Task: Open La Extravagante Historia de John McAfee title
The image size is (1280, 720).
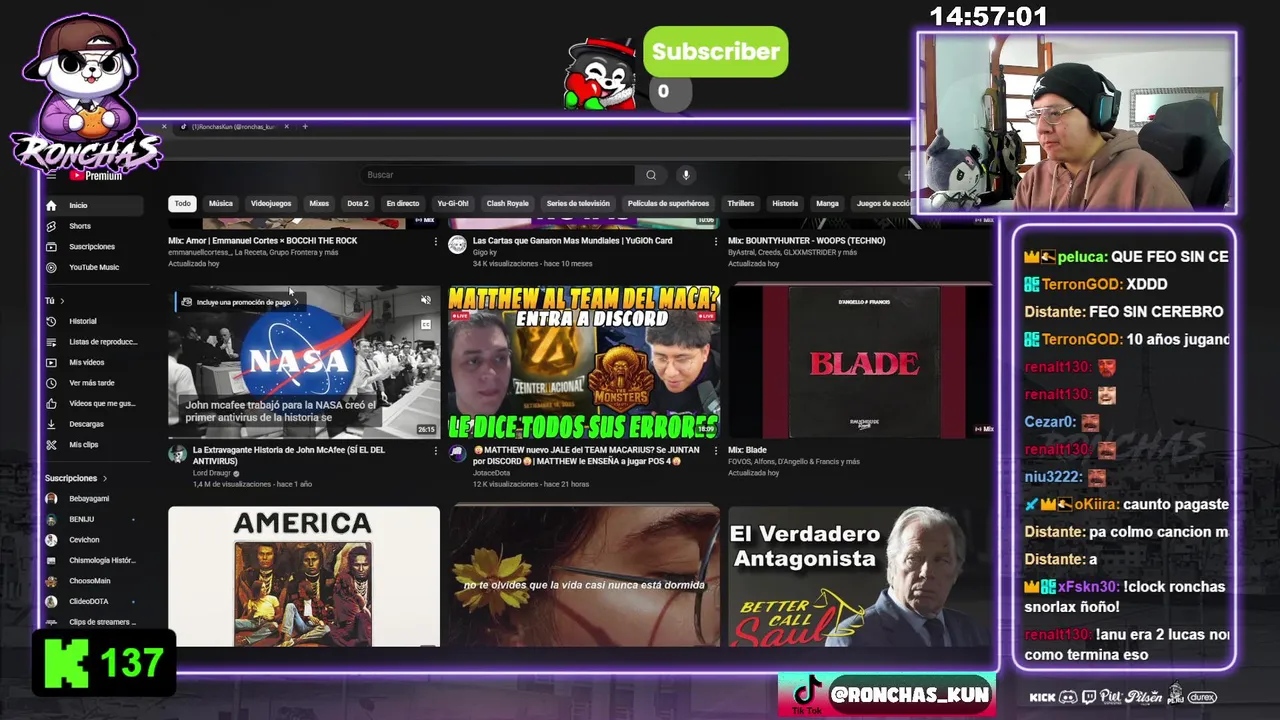Action: click(289, 455)
